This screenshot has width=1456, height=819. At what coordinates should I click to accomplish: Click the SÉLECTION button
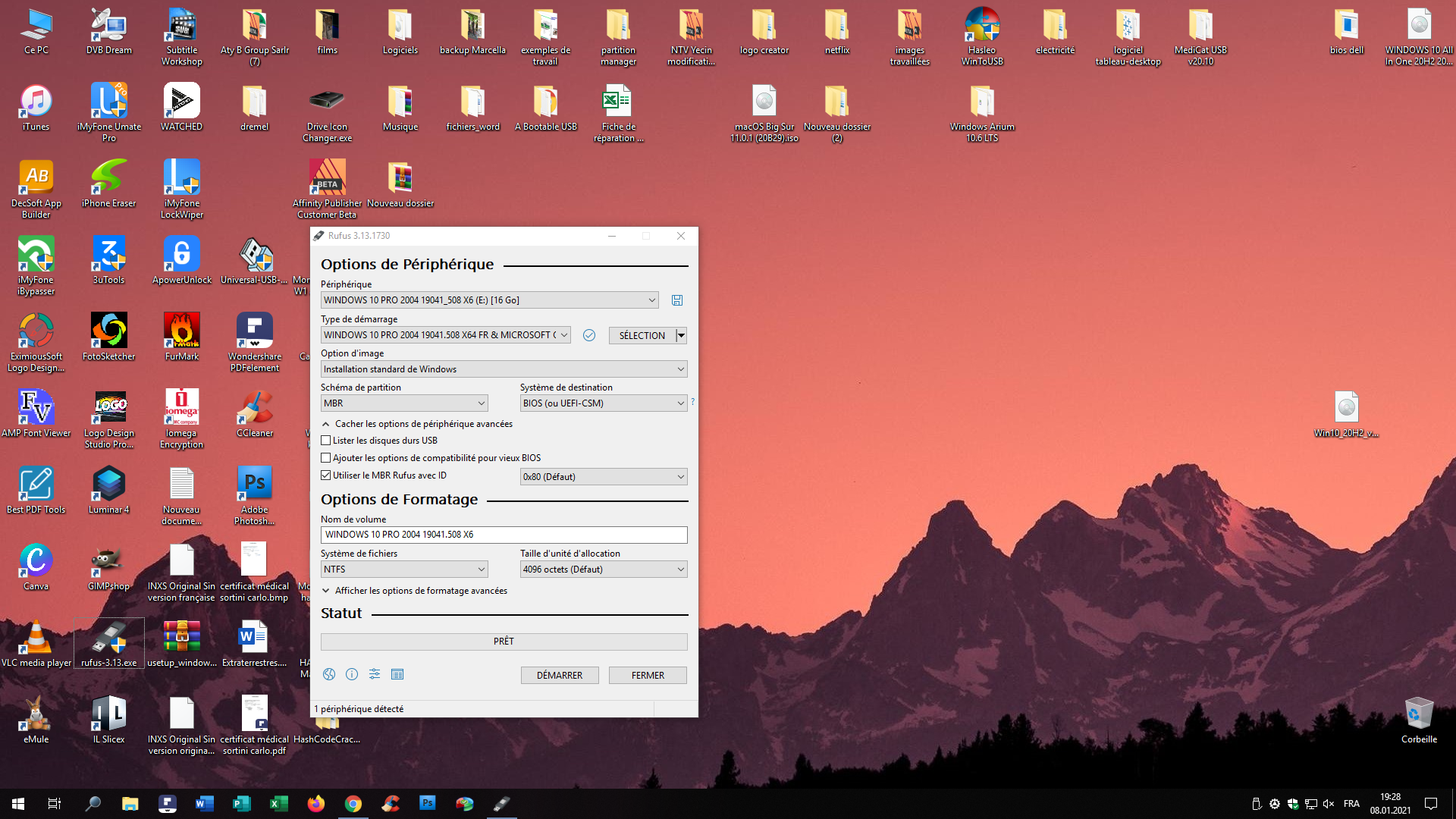click(x=642, y=335)
